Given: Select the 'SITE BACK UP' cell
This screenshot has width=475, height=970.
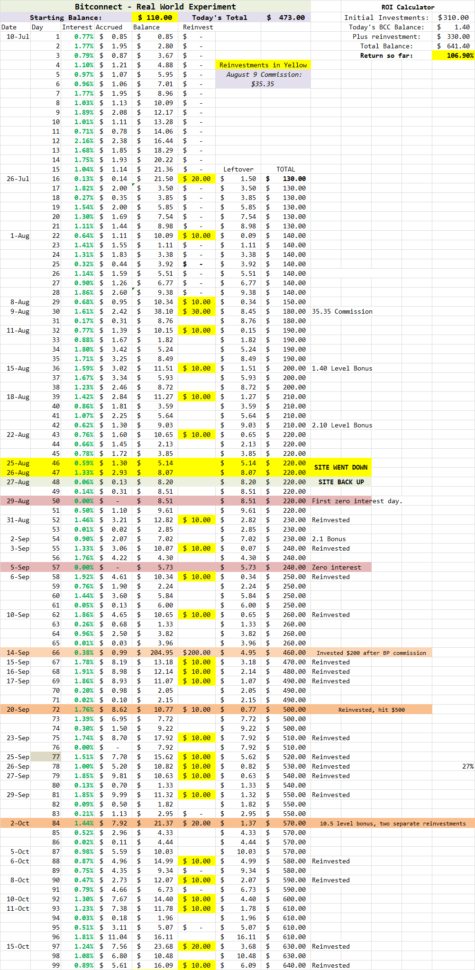Looking at the screenshot, I should (341, 481).
